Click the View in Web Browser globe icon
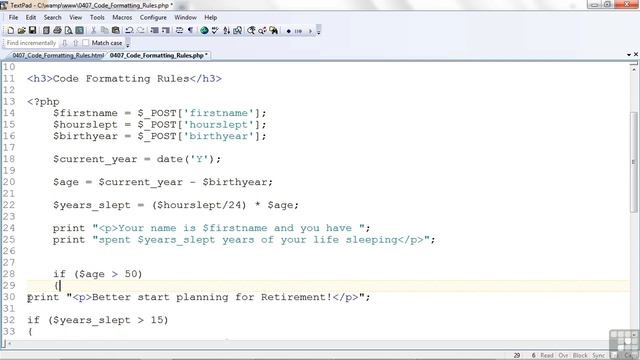Viewport: 640px width, 360px height. 204,31
